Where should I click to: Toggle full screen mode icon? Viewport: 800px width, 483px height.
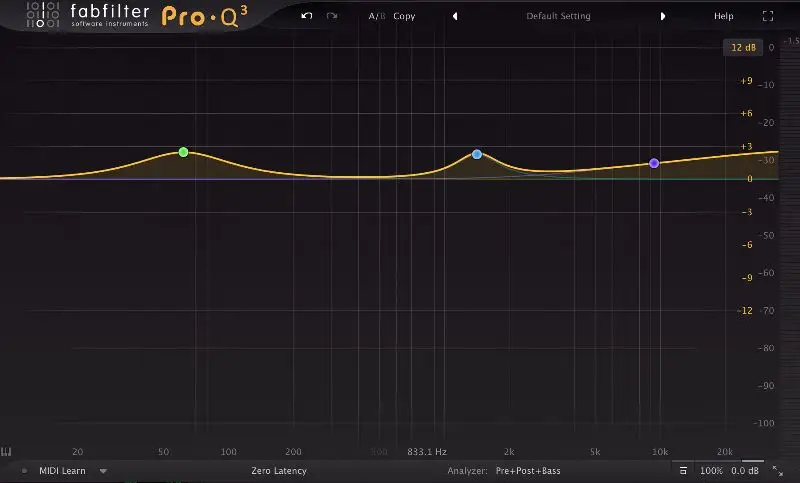[768, 16]
